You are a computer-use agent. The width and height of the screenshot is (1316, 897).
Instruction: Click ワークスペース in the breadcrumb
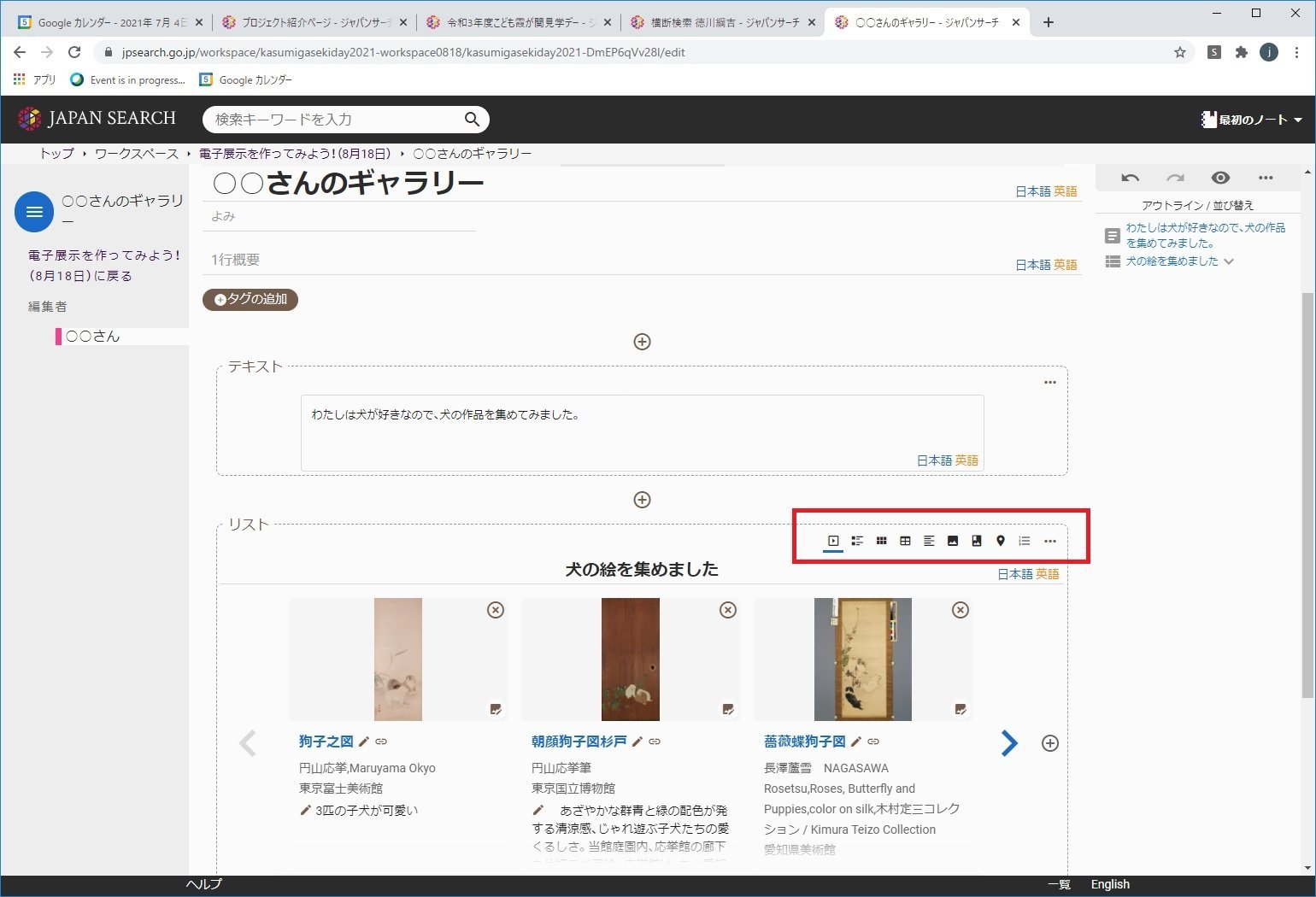pyautogui.click(x=136, y=154)
